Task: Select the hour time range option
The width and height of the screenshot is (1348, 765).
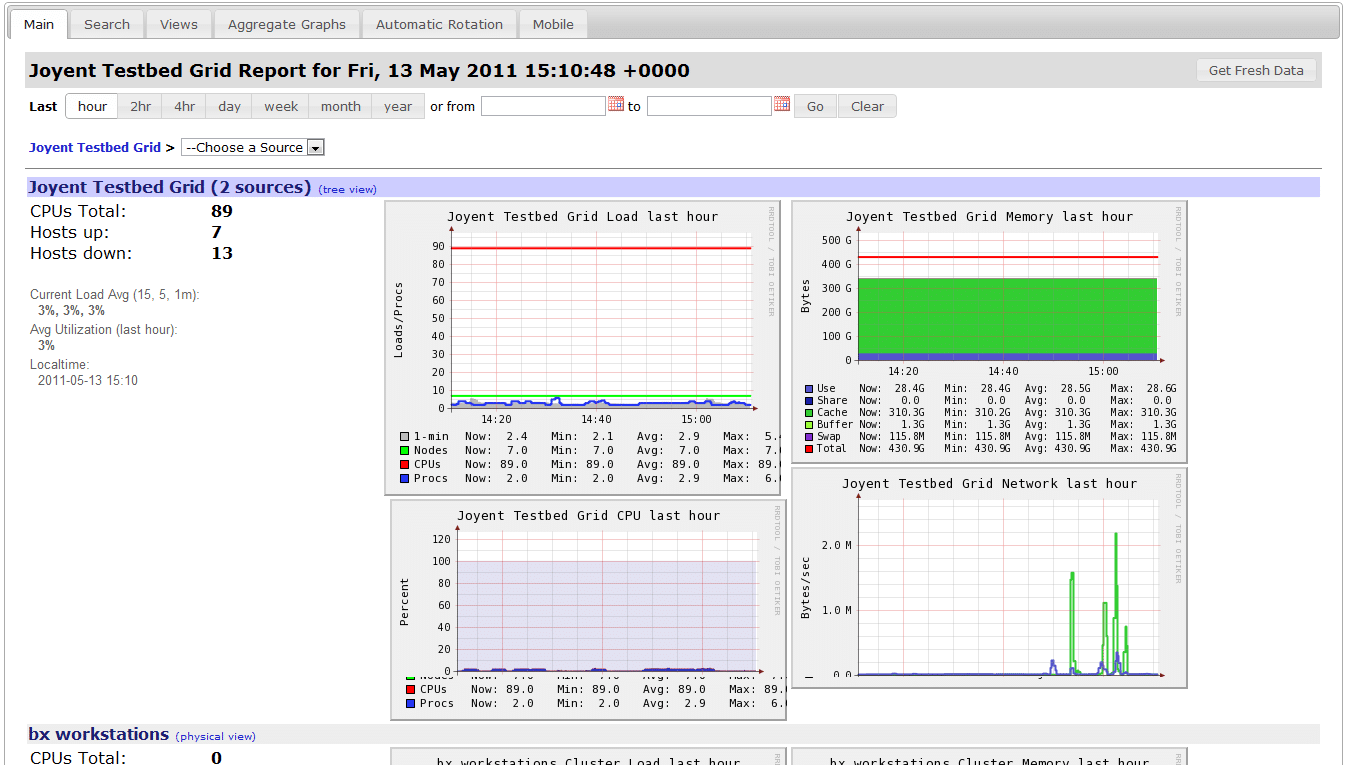Action: (92, 107)
